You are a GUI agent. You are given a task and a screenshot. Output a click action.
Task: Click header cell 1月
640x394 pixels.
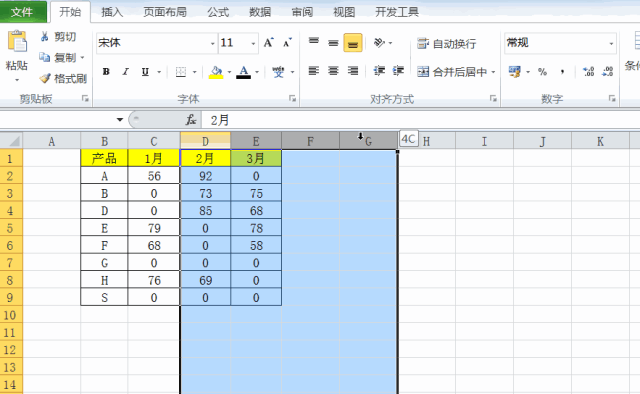(x=154, y=158)
